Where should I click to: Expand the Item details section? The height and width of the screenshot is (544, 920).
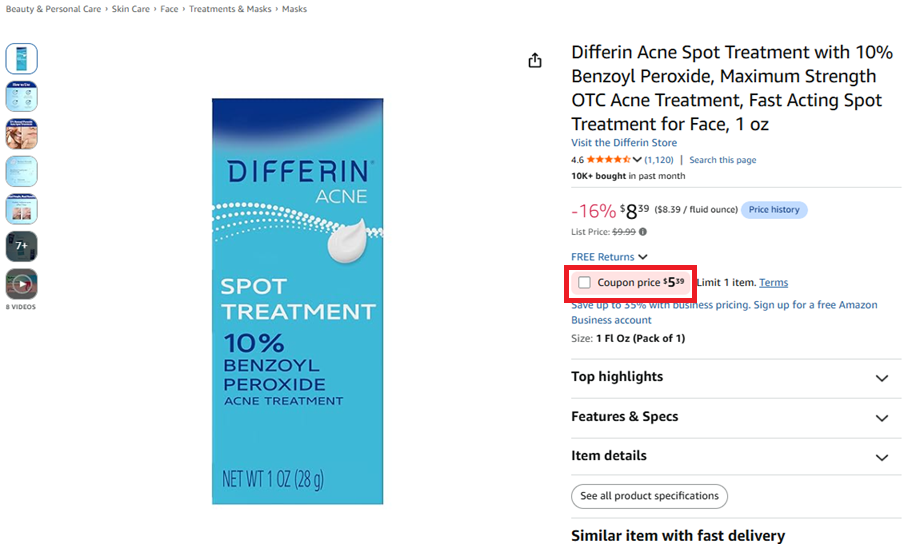coord(736,457)
